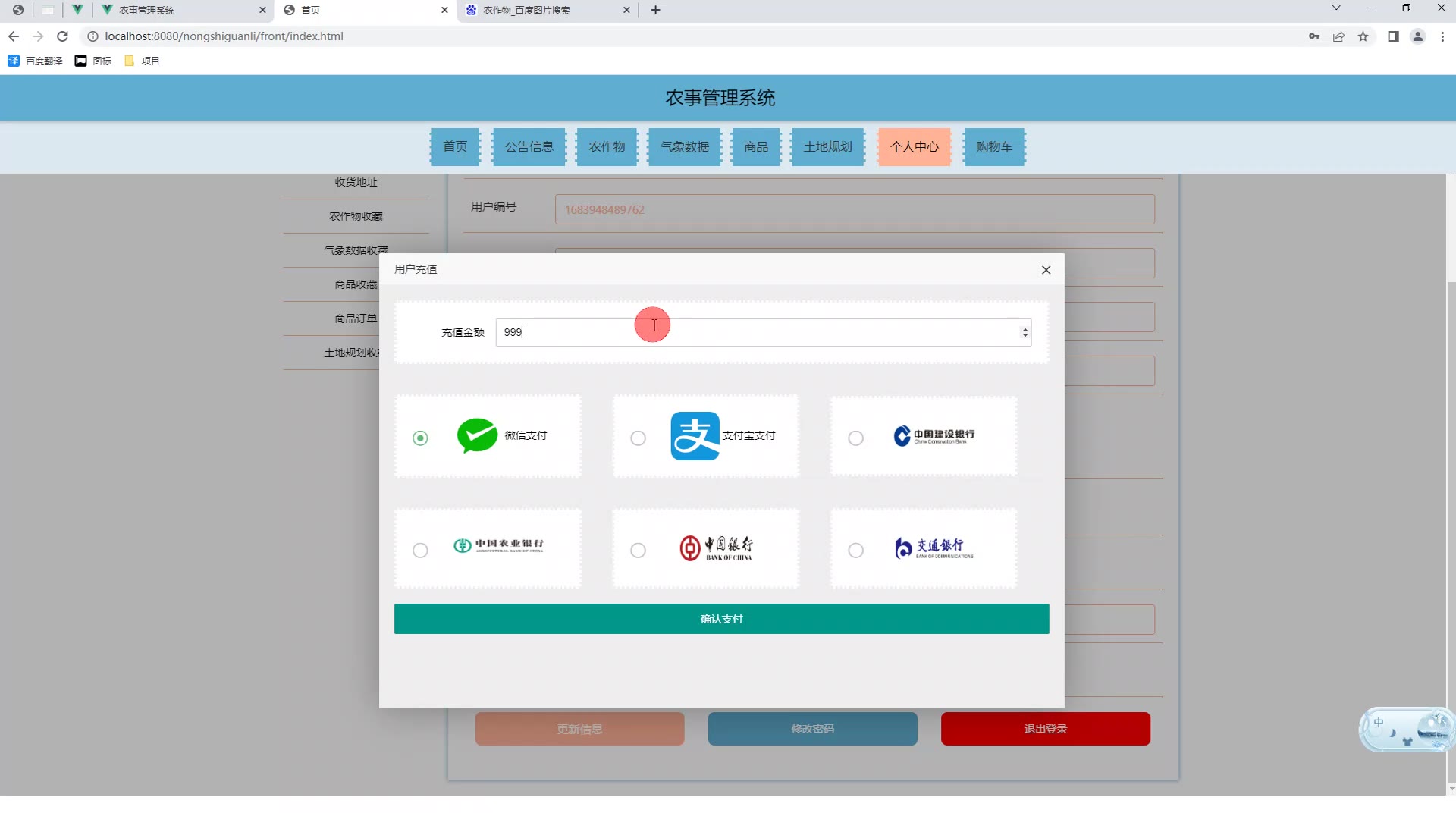Screen dimensions: 1456x813
Task: Open the 个人中心 navigation tab
Action: [x=915, y=146]
